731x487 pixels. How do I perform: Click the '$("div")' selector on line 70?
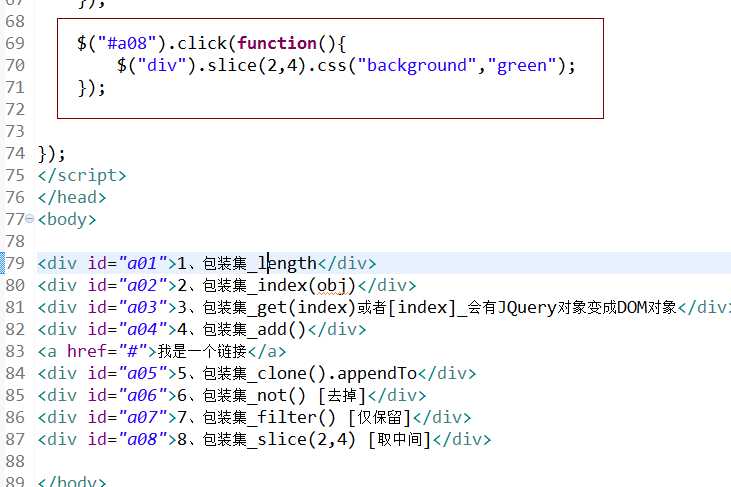tap(157, 65)
